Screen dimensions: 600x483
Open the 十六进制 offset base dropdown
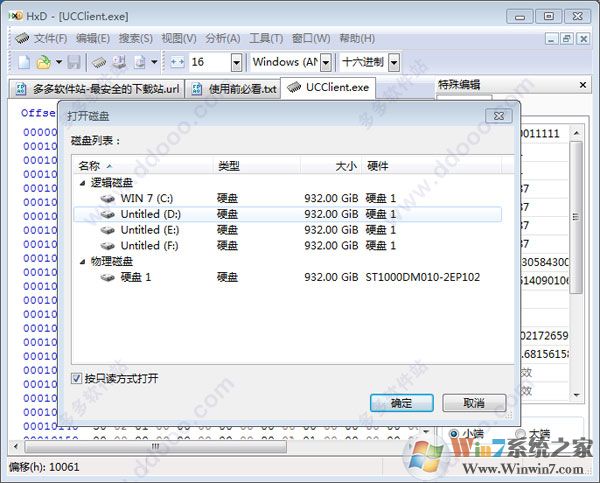[394, 63]
